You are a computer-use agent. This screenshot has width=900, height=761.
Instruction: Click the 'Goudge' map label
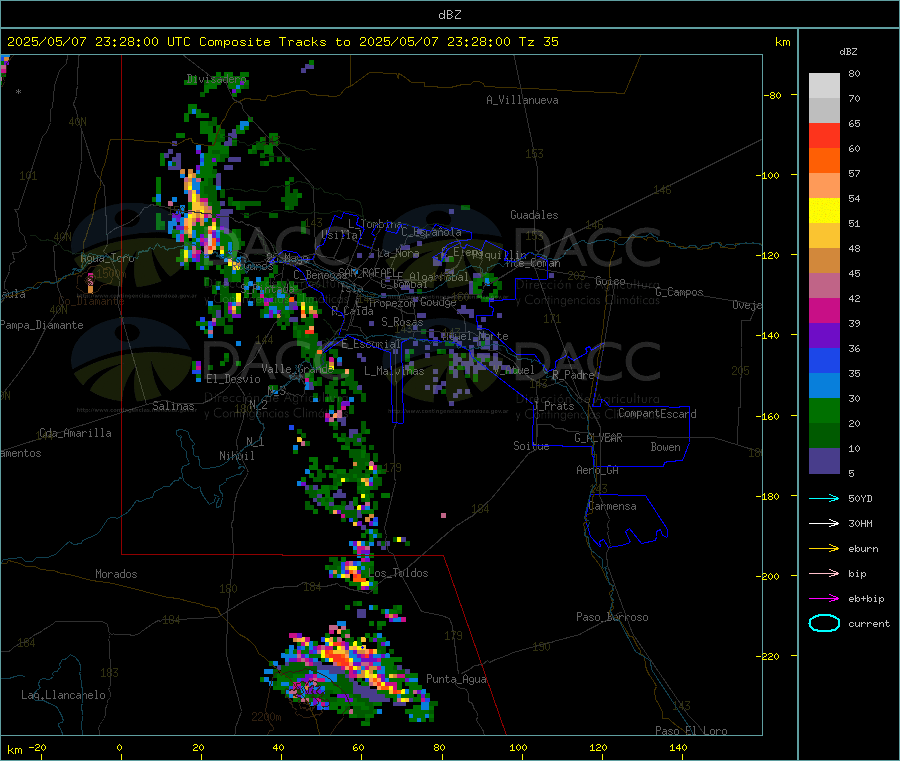(x=438, y=302)
